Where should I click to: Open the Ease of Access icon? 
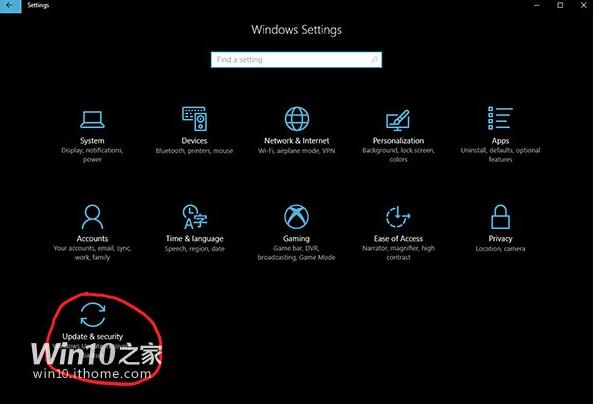pyautogui.click(x=398, y=217)
